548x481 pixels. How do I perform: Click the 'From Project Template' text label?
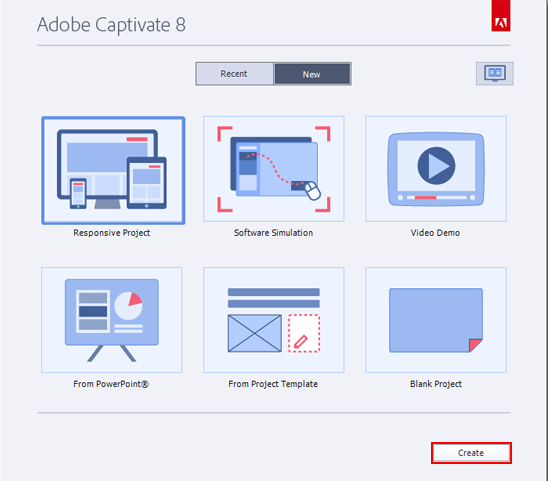(x=273, y=384)
